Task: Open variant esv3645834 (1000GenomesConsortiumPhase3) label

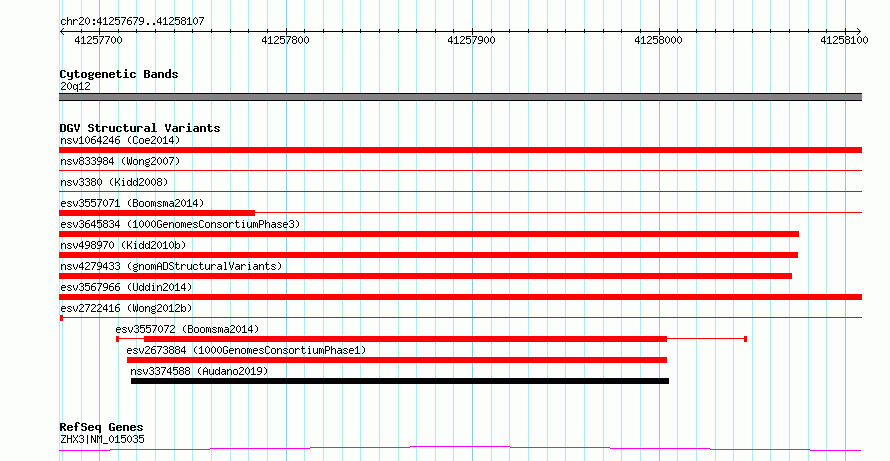Action: pos(180,224)
